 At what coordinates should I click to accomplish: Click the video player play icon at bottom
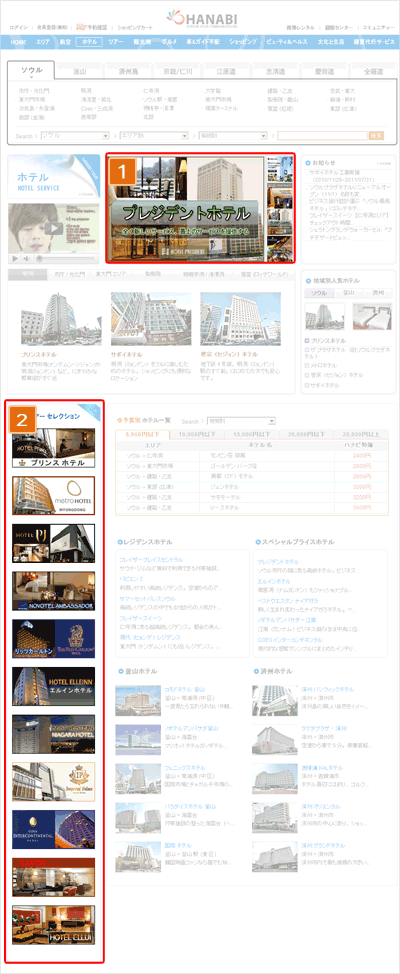pyautogui.click(x=15, y=258)
